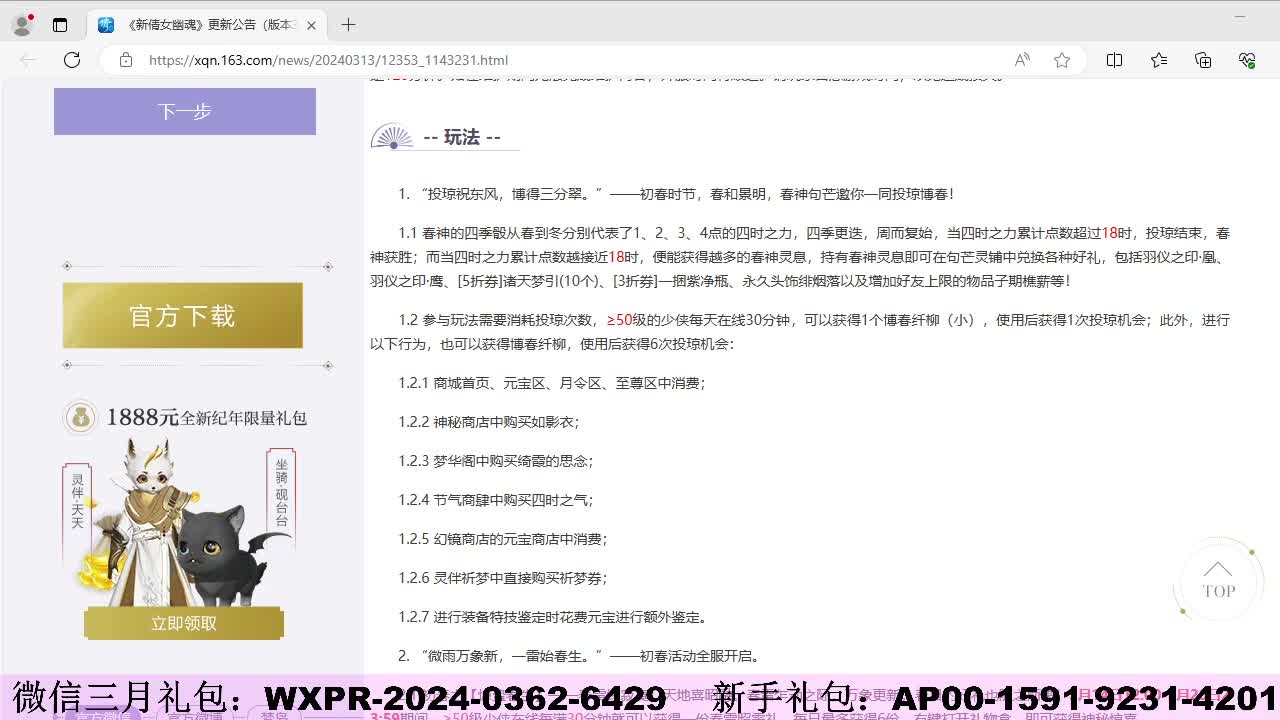Click the 玩法 section heading
This screenshot has width=1280, height=720.
click(462, 137)
